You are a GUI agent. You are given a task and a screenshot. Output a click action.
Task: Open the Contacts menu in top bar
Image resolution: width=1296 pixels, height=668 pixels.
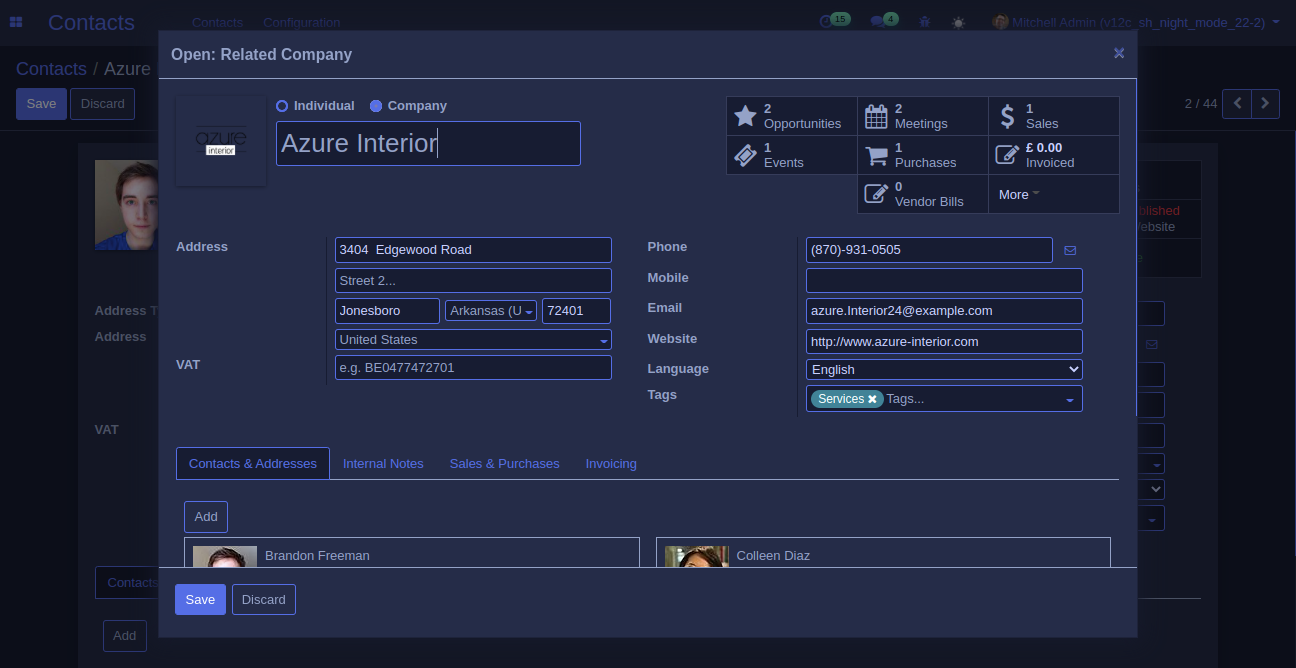click(217, 22)
